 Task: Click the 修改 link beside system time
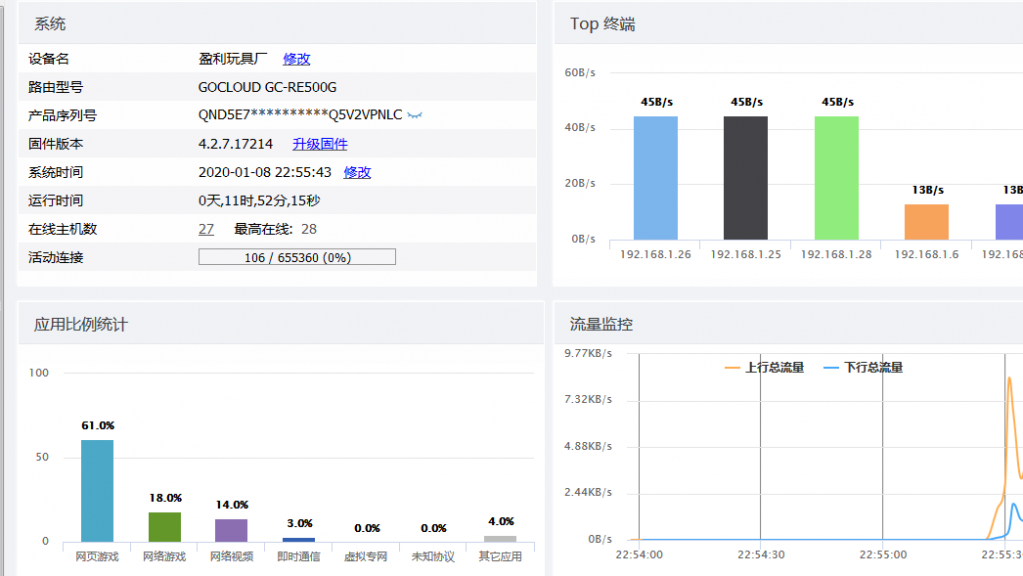pos(357,172)
